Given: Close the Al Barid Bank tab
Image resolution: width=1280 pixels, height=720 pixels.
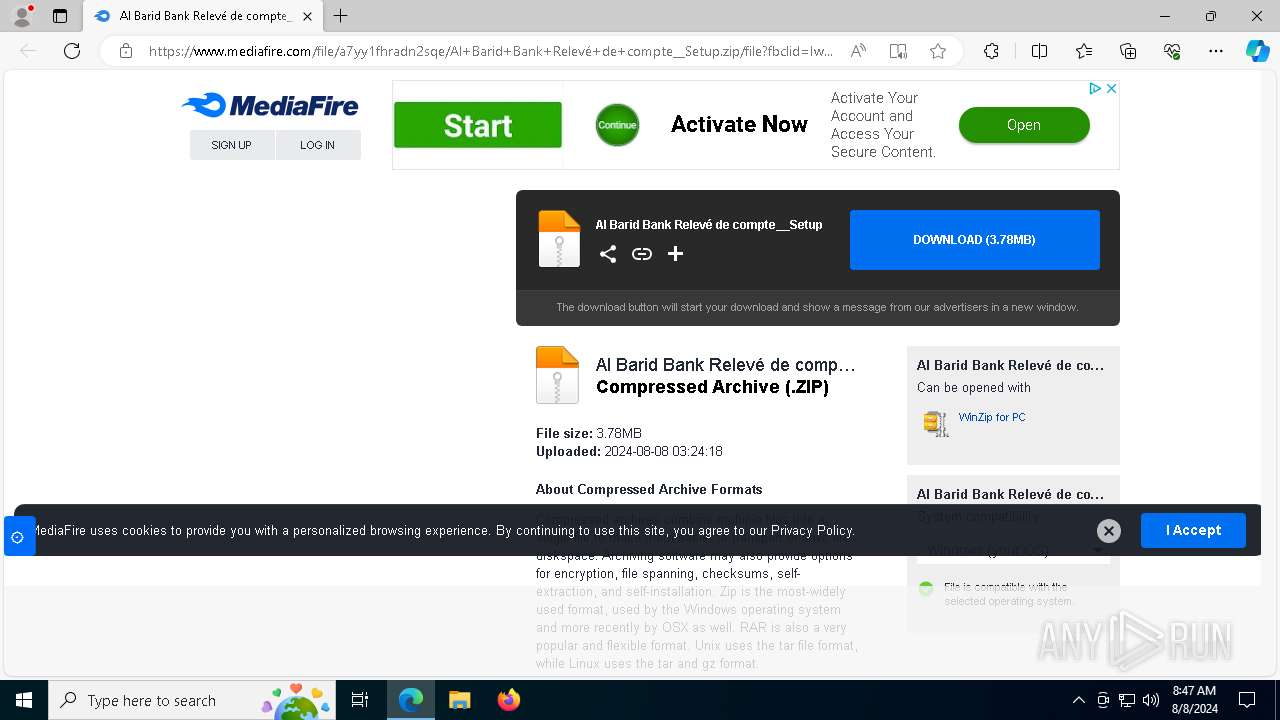Looking at the screenshot, I should point(308,16).
